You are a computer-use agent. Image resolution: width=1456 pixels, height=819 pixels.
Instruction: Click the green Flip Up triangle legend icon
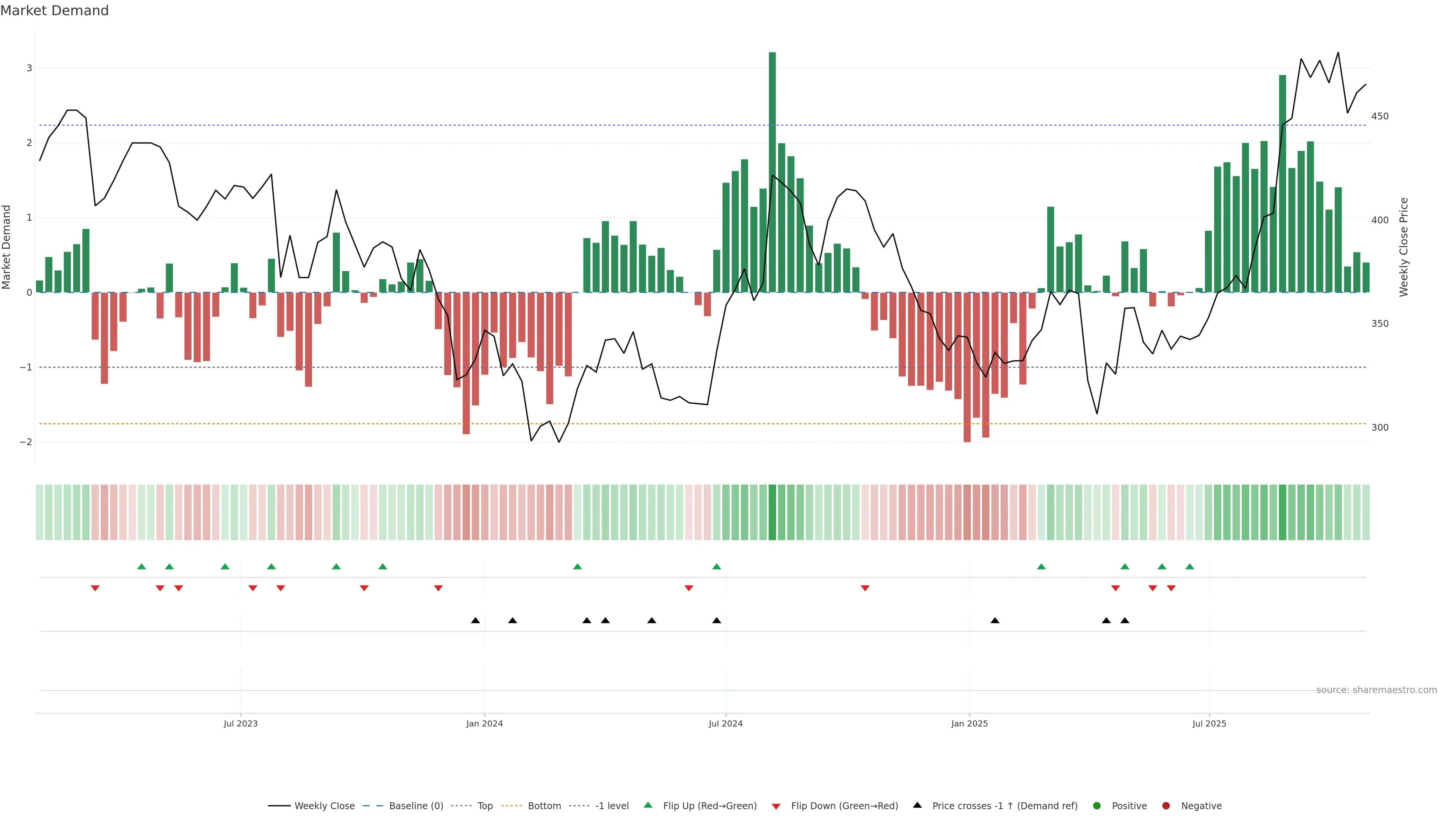point(648,805)
